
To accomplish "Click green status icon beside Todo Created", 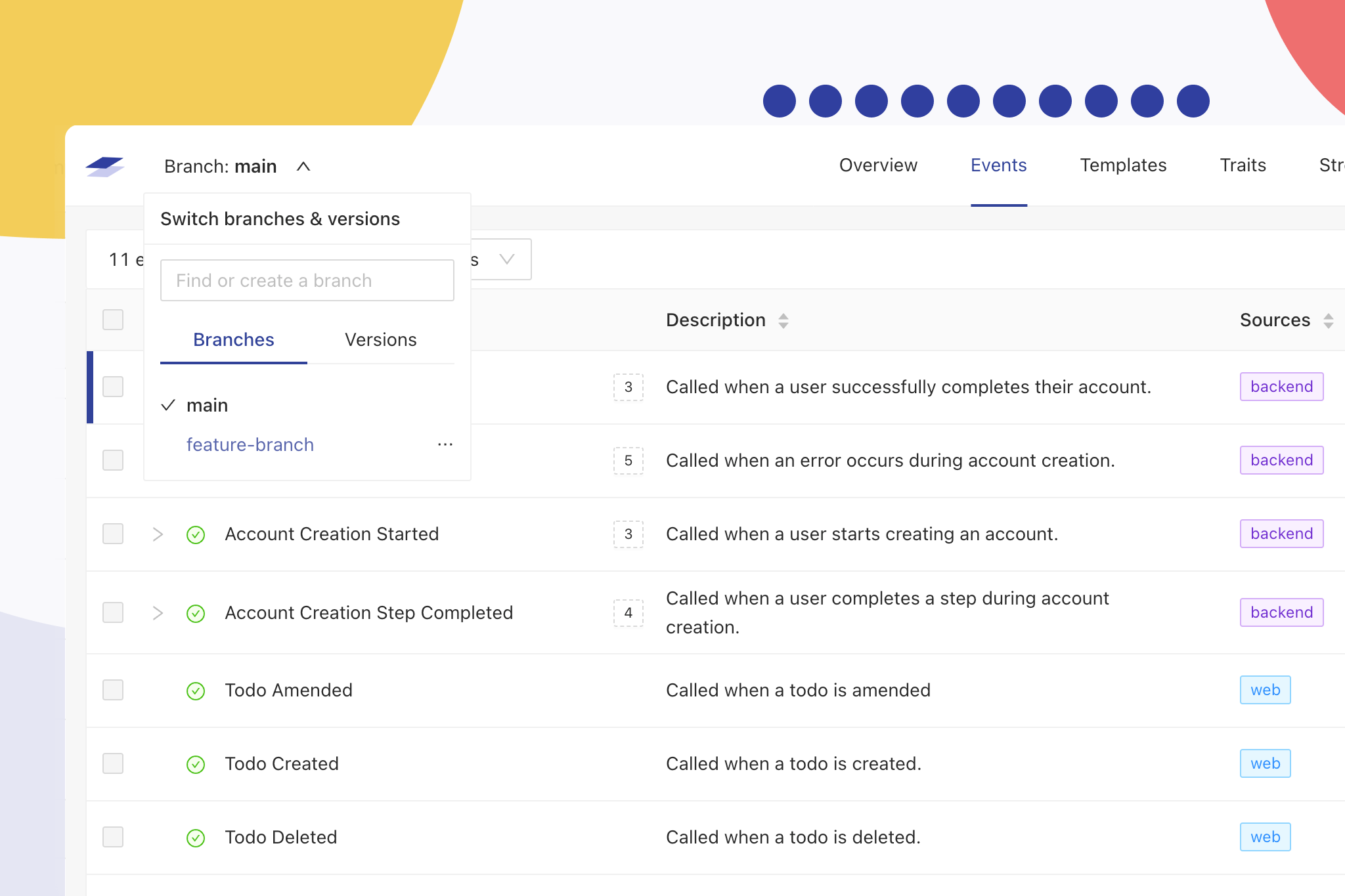I will pos(196,764).
